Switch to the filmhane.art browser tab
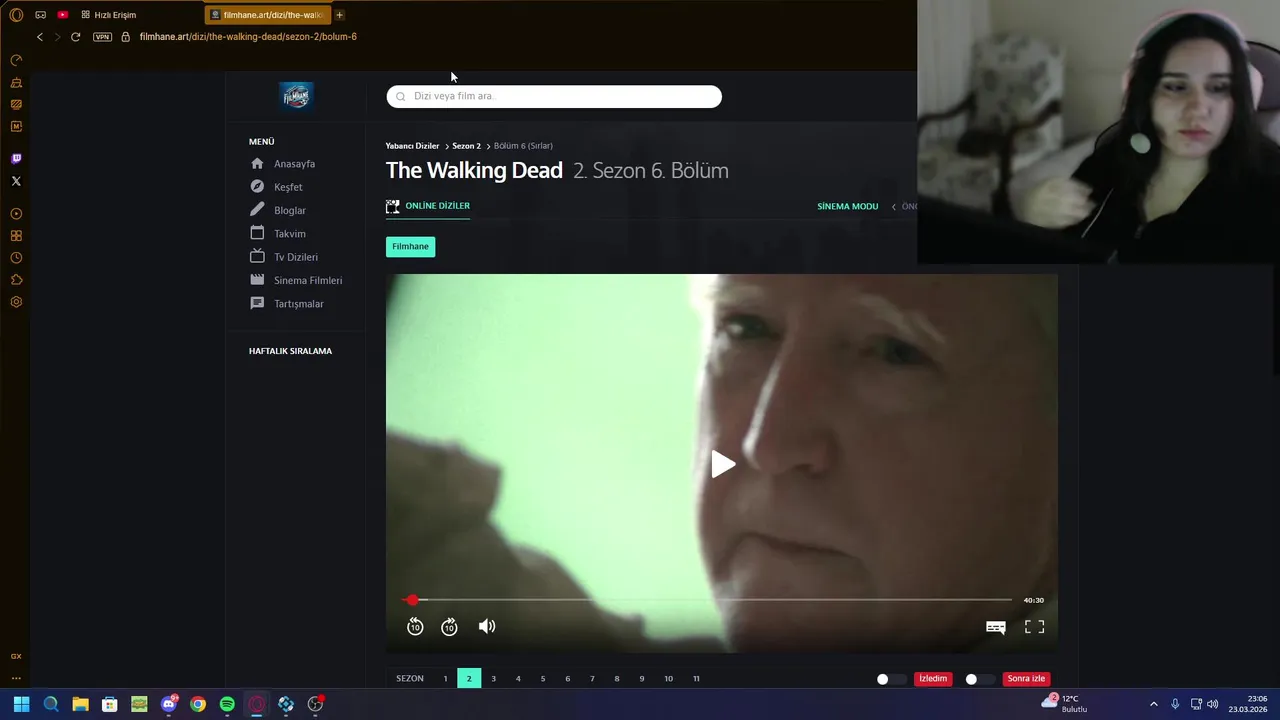1280x720 pixels. tap(268, 15)
